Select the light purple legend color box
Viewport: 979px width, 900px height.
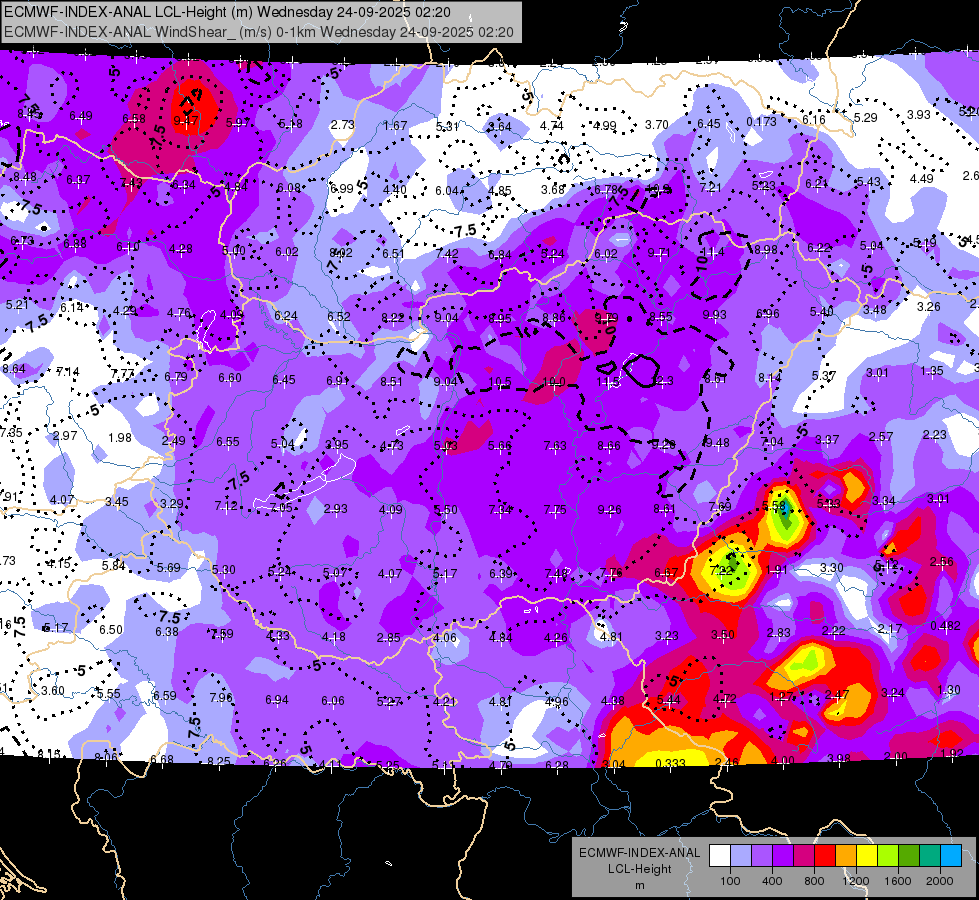(762, 855)
